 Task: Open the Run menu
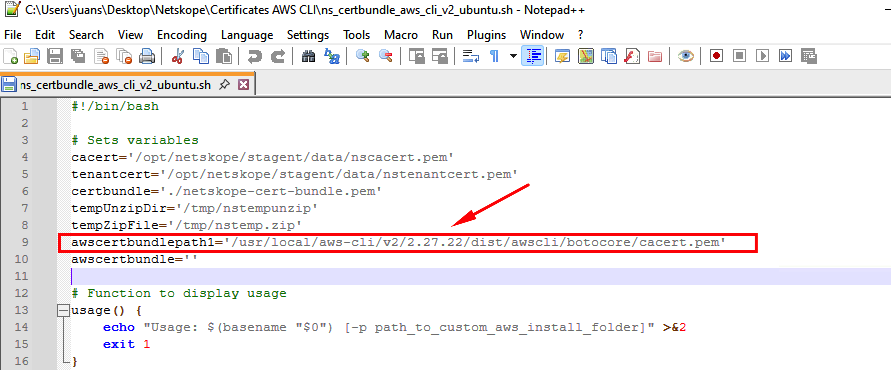[x=442, y=35]
